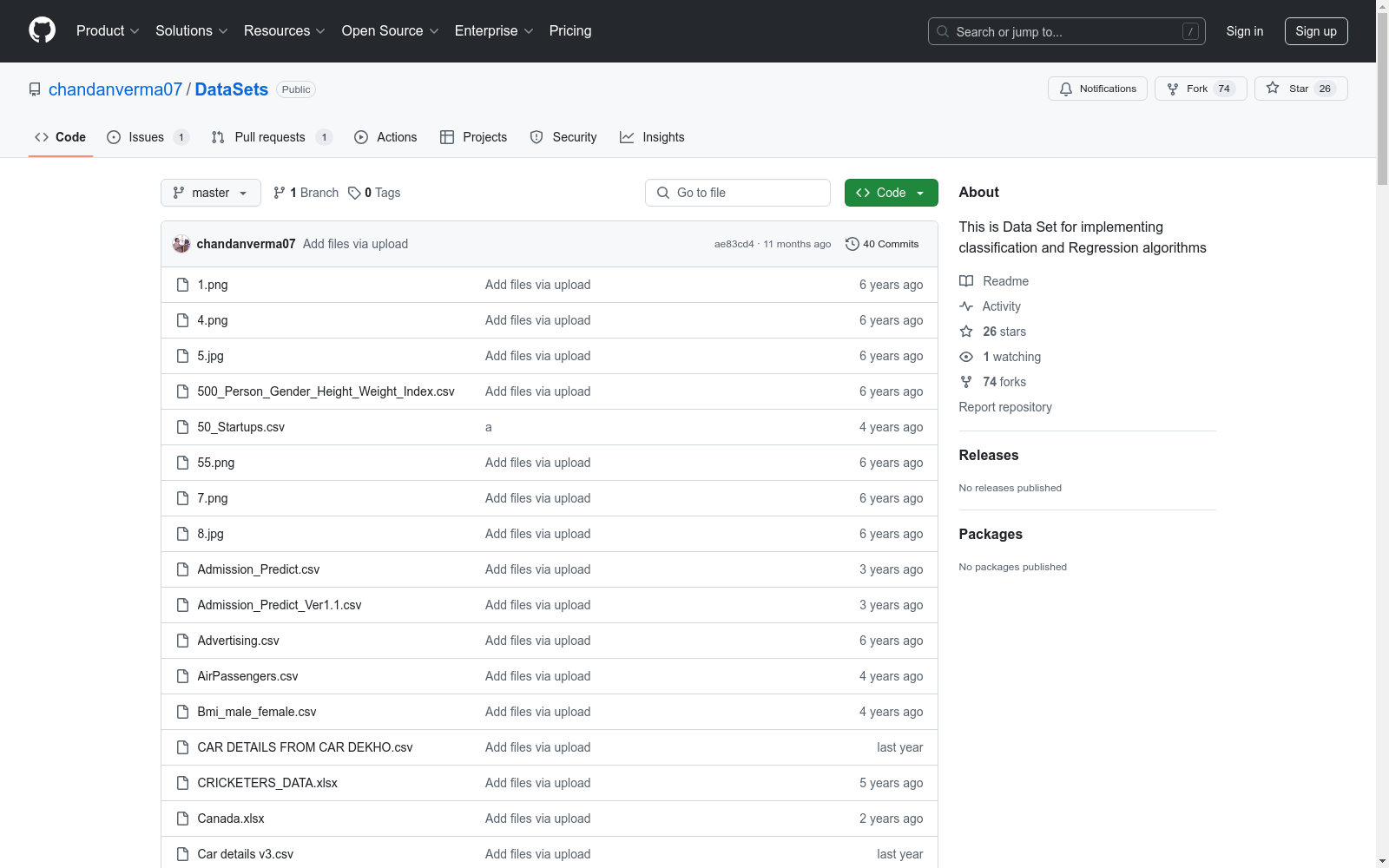Open file Admission_Predict_Ver1.1.csv
This screenshot has width=1389, height=868.
280,605
